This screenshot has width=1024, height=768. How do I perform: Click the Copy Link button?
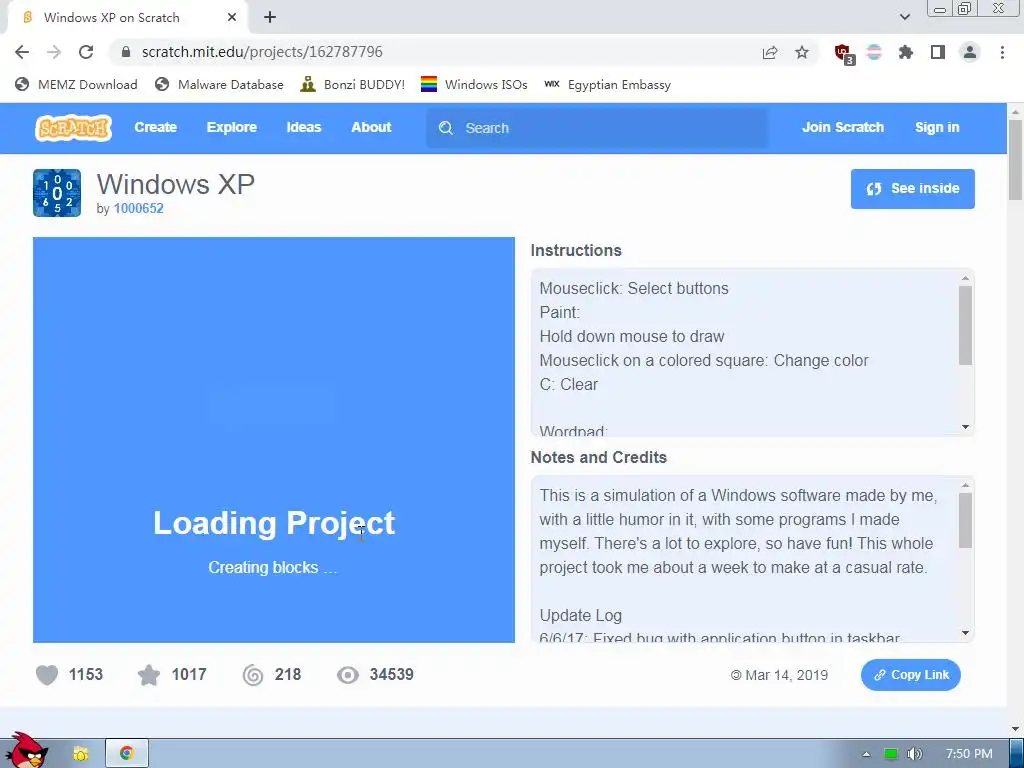(910, 675)
